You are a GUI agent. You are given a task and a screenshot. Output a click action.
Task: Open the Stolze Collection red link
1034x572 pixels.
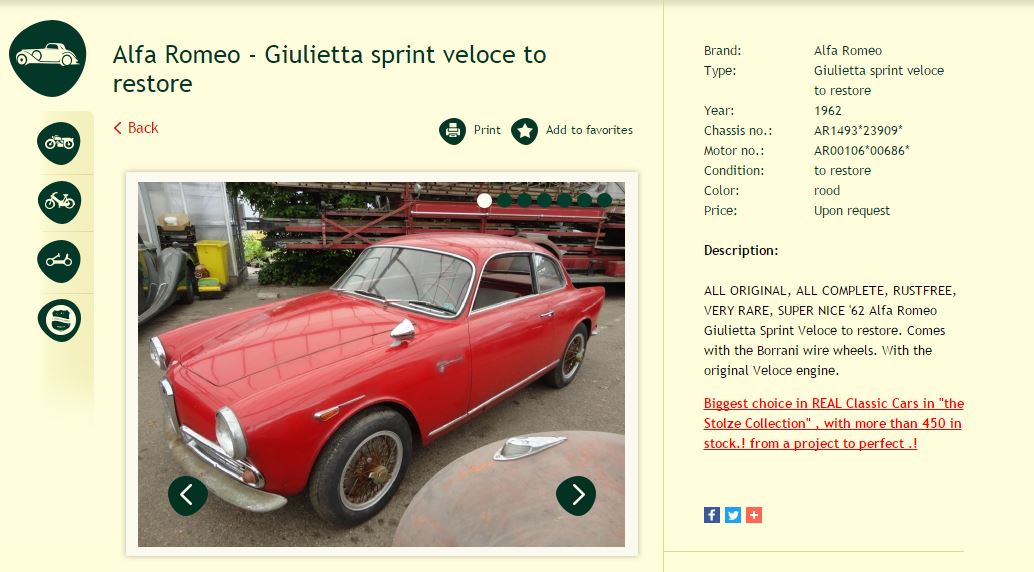834,423
